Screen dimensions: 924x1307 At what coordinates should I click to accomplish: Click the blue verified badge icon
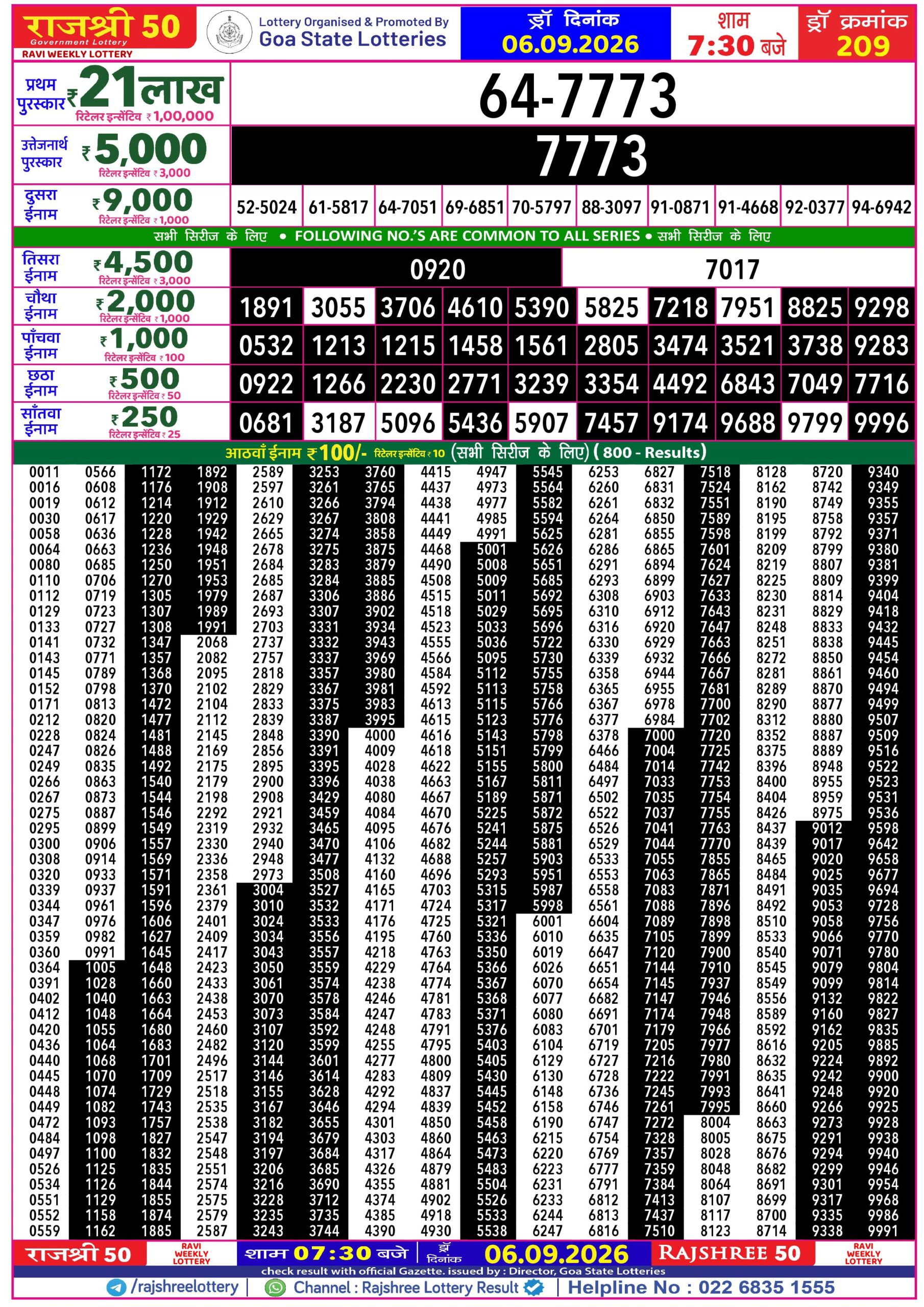533,1288
